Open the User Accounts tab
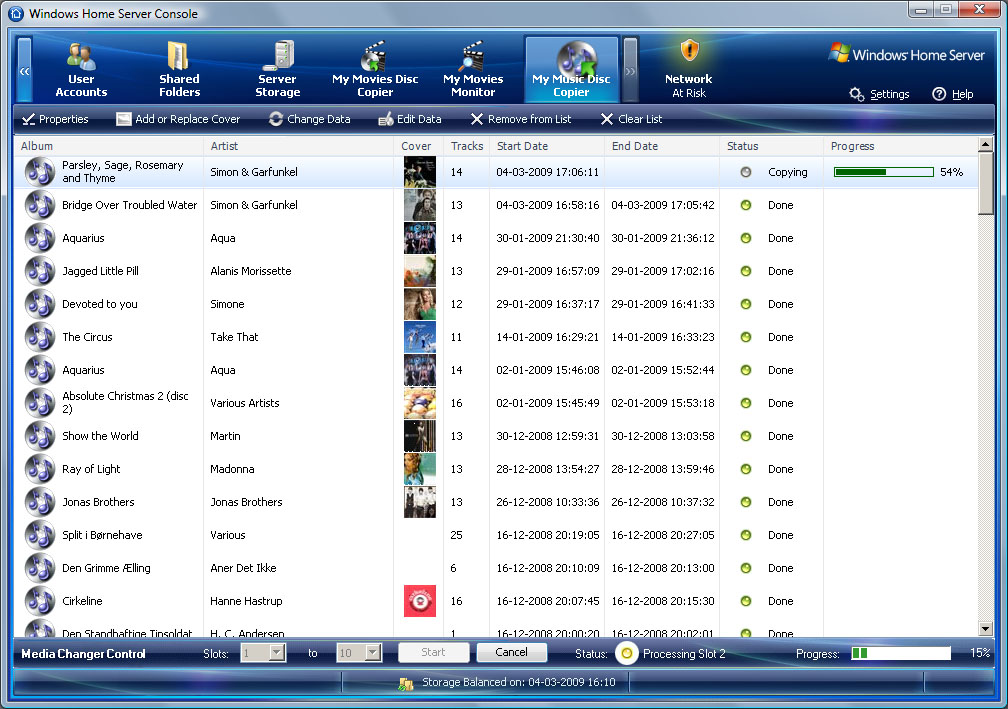This screenshot has width=1008, height=709. pyautogui.click(x=81, y=70)
